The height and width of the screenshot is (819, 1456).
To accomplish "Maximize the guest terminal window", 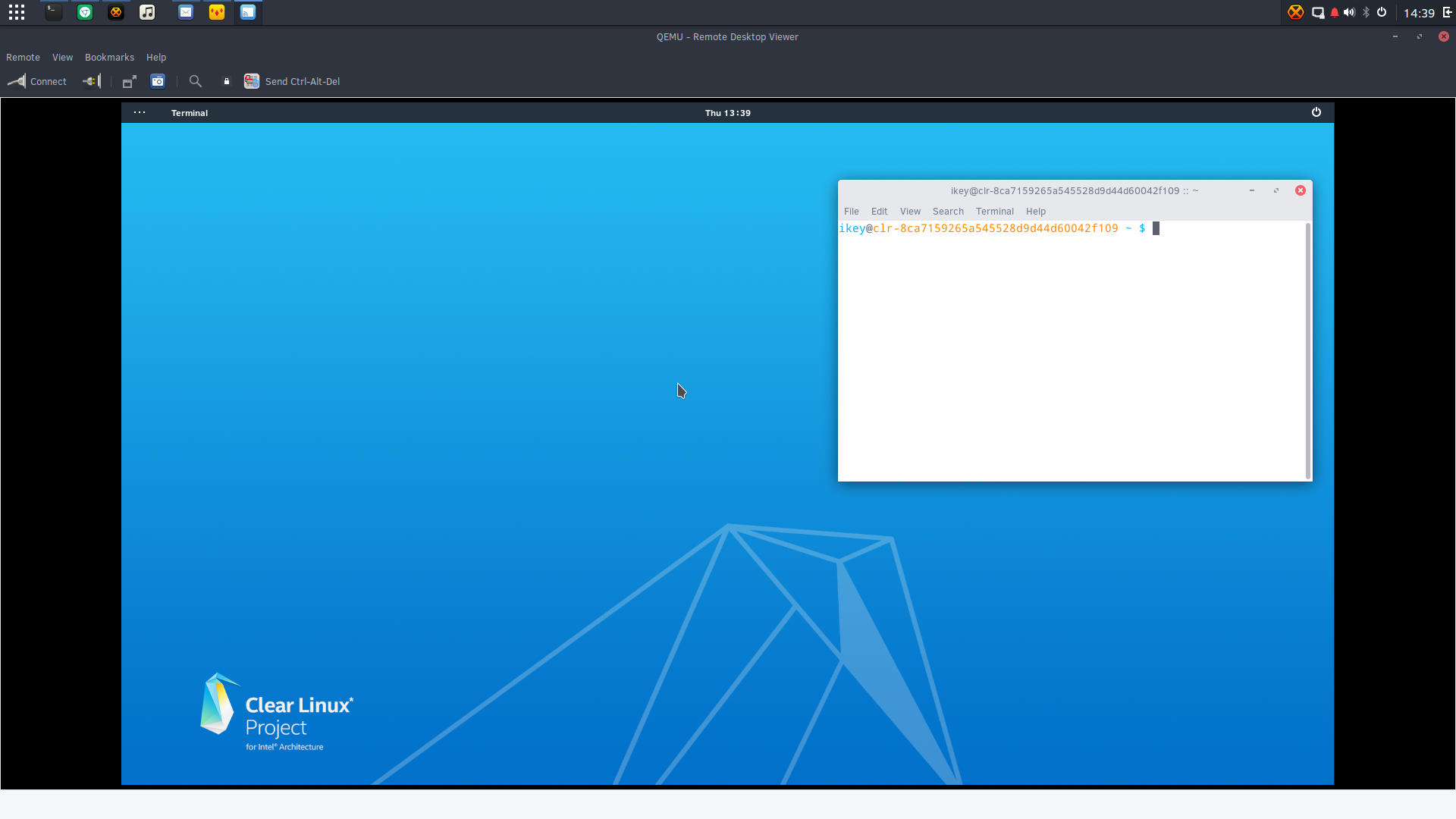I will click(x=1276, y=190).
